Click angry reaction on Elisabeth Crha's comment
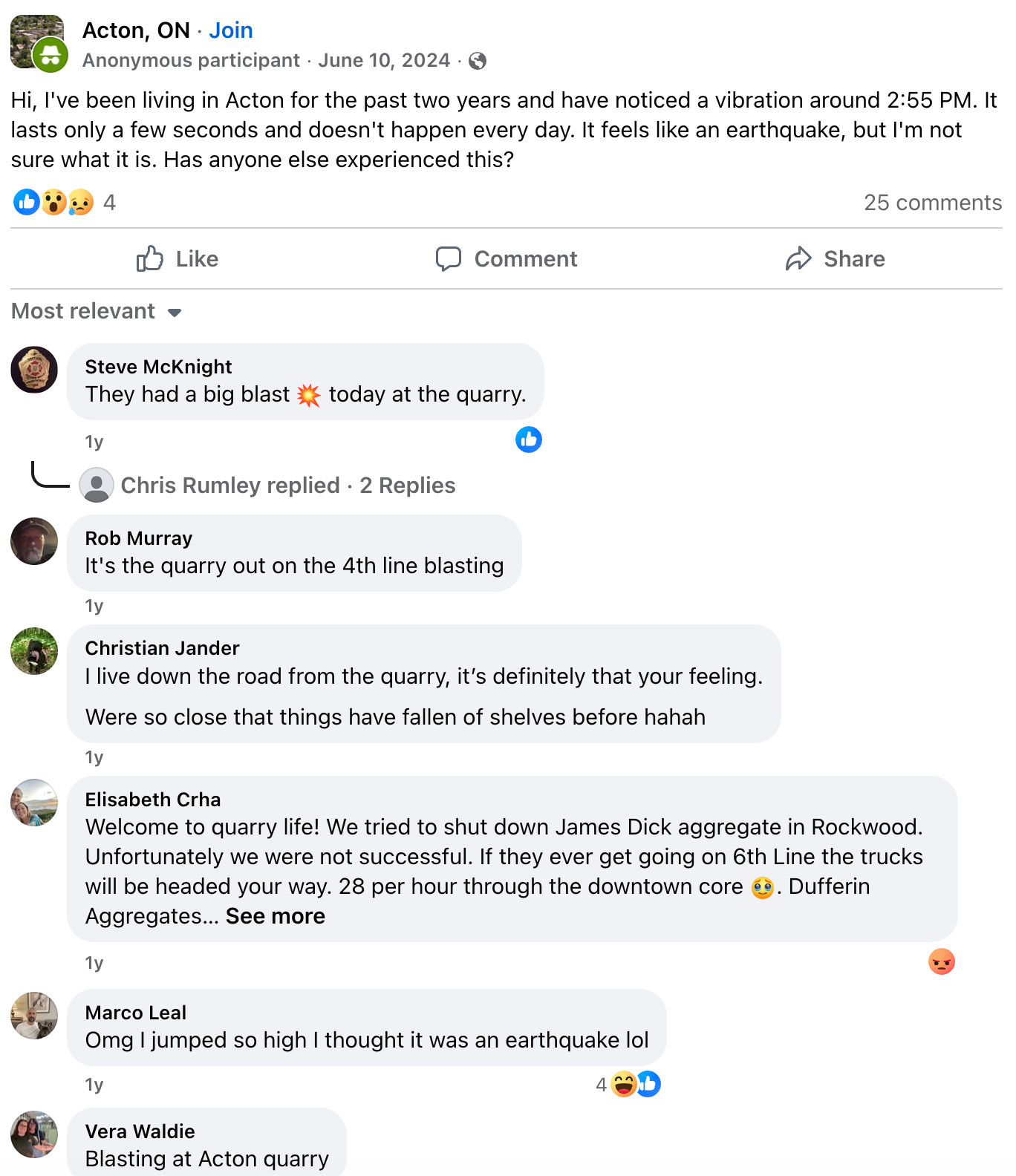Viewport: 1016px width, 1176px height. tap(941, 961)
